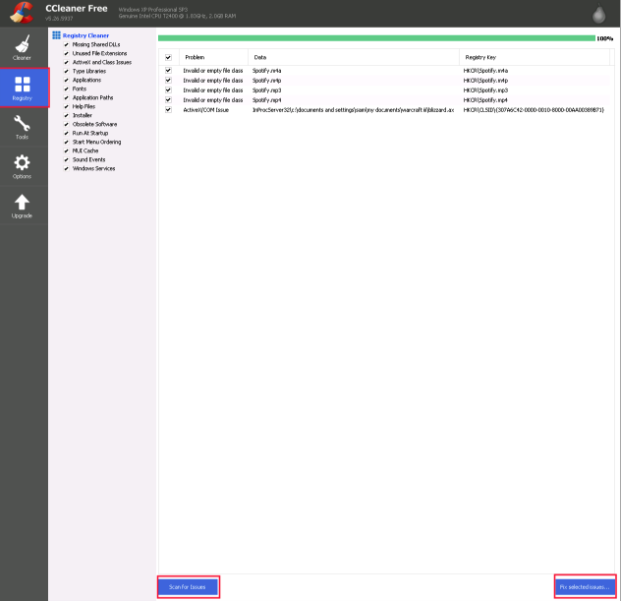Toggle Start Menu Ordering checkmark
This screenshot has width=622, height=601.
pos(66,142)
